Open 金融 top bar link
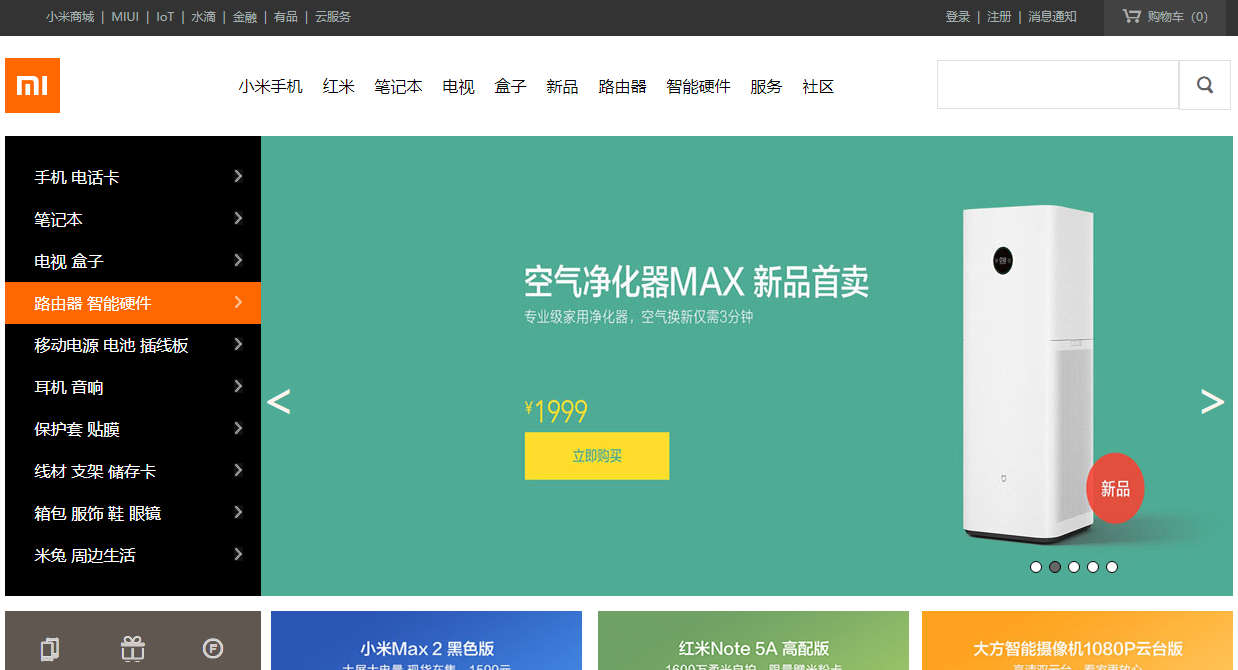Viewport: 1238px width, 670px height. (x=245, y=17)
